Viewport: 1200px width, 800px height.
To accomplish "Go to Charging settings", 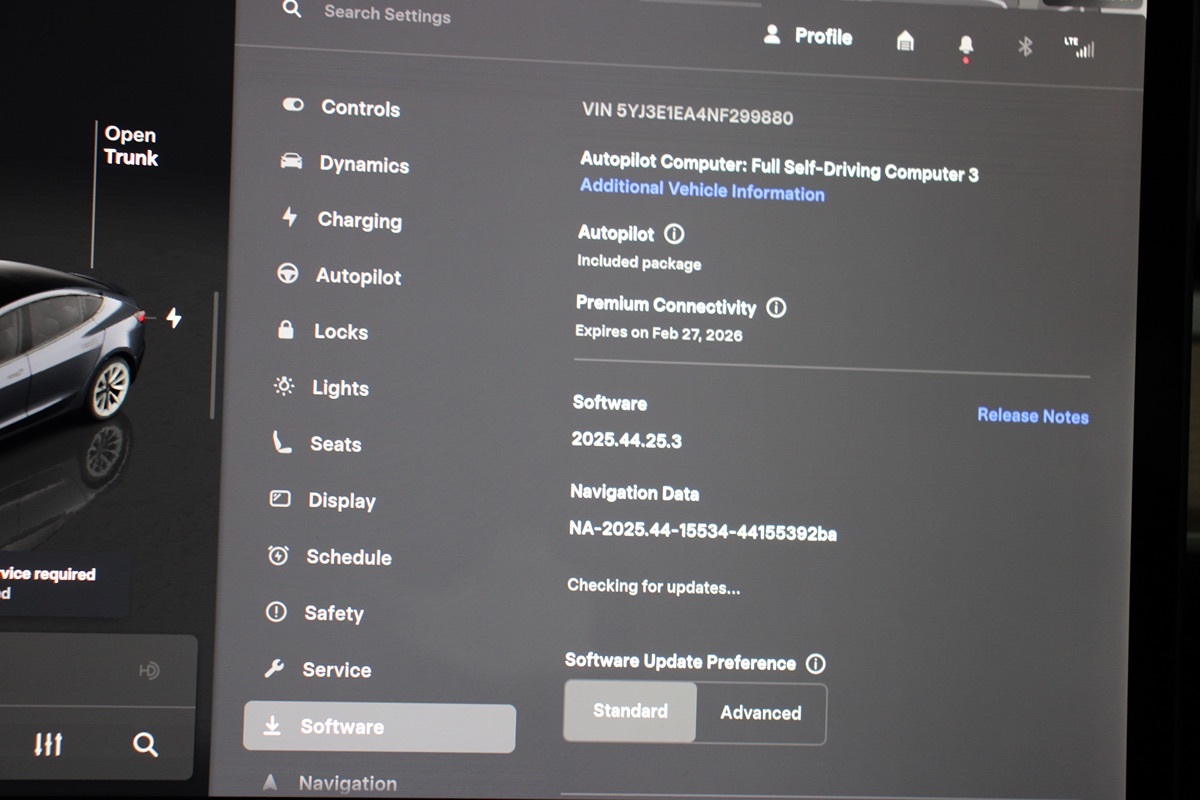I will 358,220.
